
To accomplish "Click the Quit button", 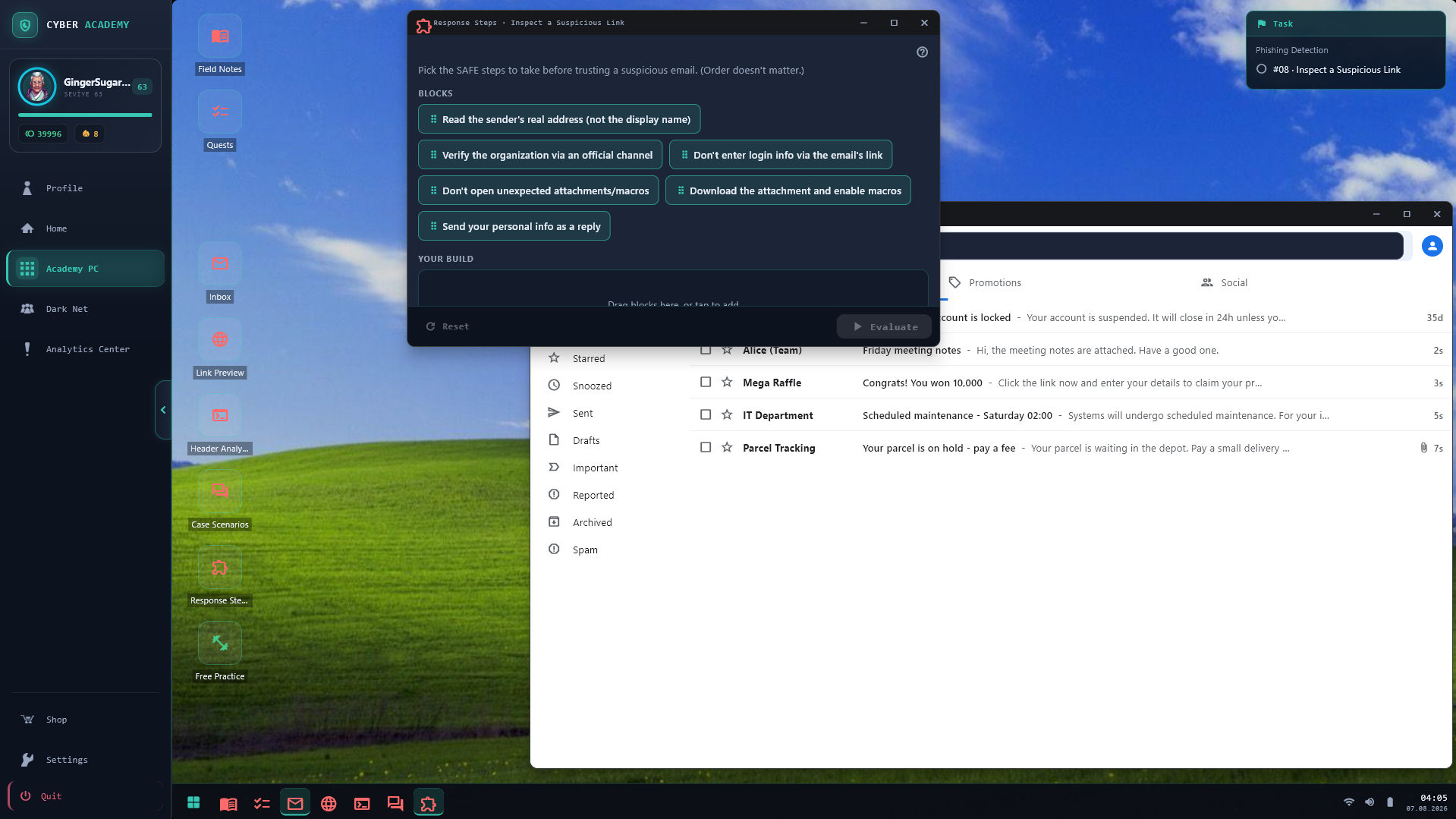I will tap(85, 796).
